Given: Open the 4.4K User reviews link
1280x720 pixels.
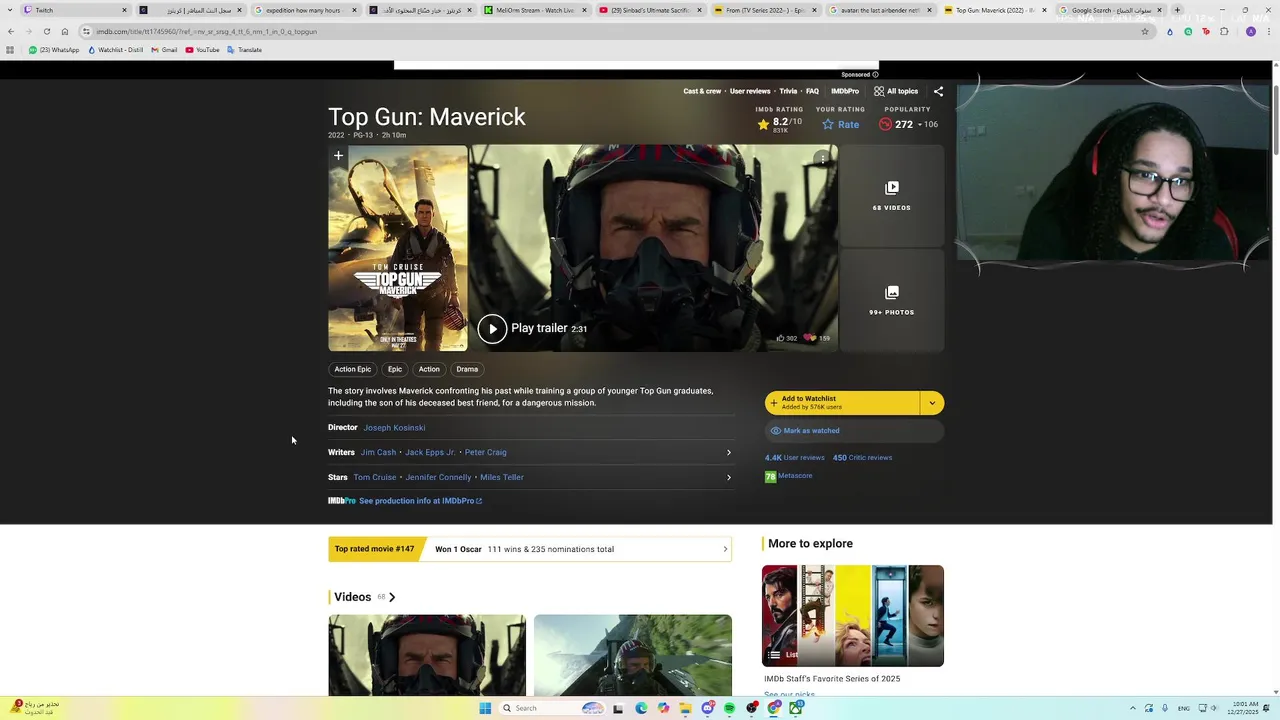Looking at the screenshot, I should [795, 458].
